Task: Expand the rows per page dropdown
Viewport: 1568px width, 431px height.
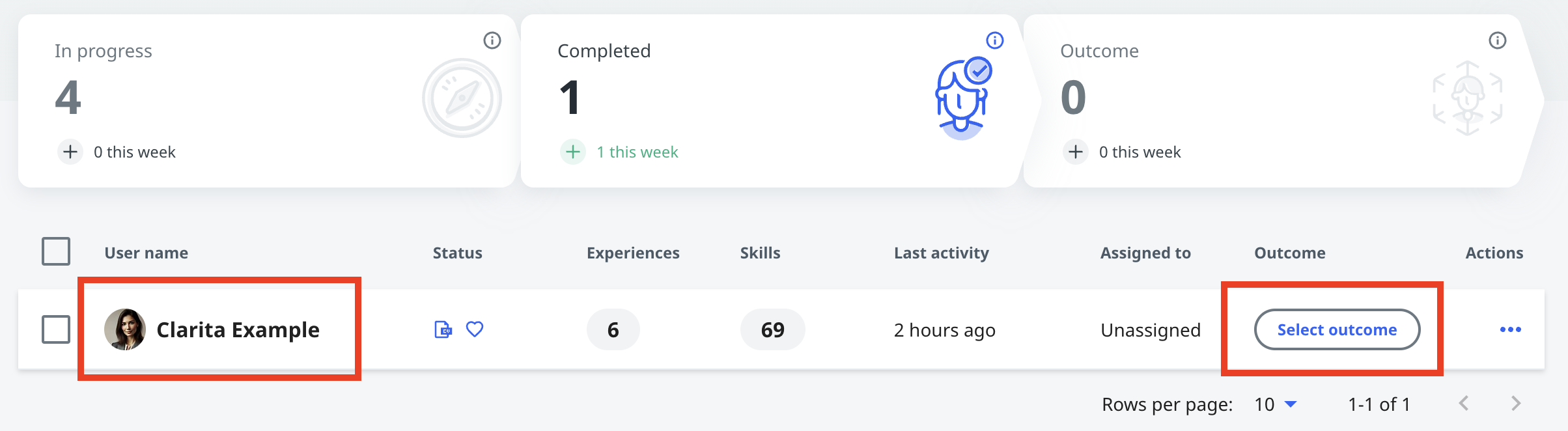Action: [x=1276, y=404]
